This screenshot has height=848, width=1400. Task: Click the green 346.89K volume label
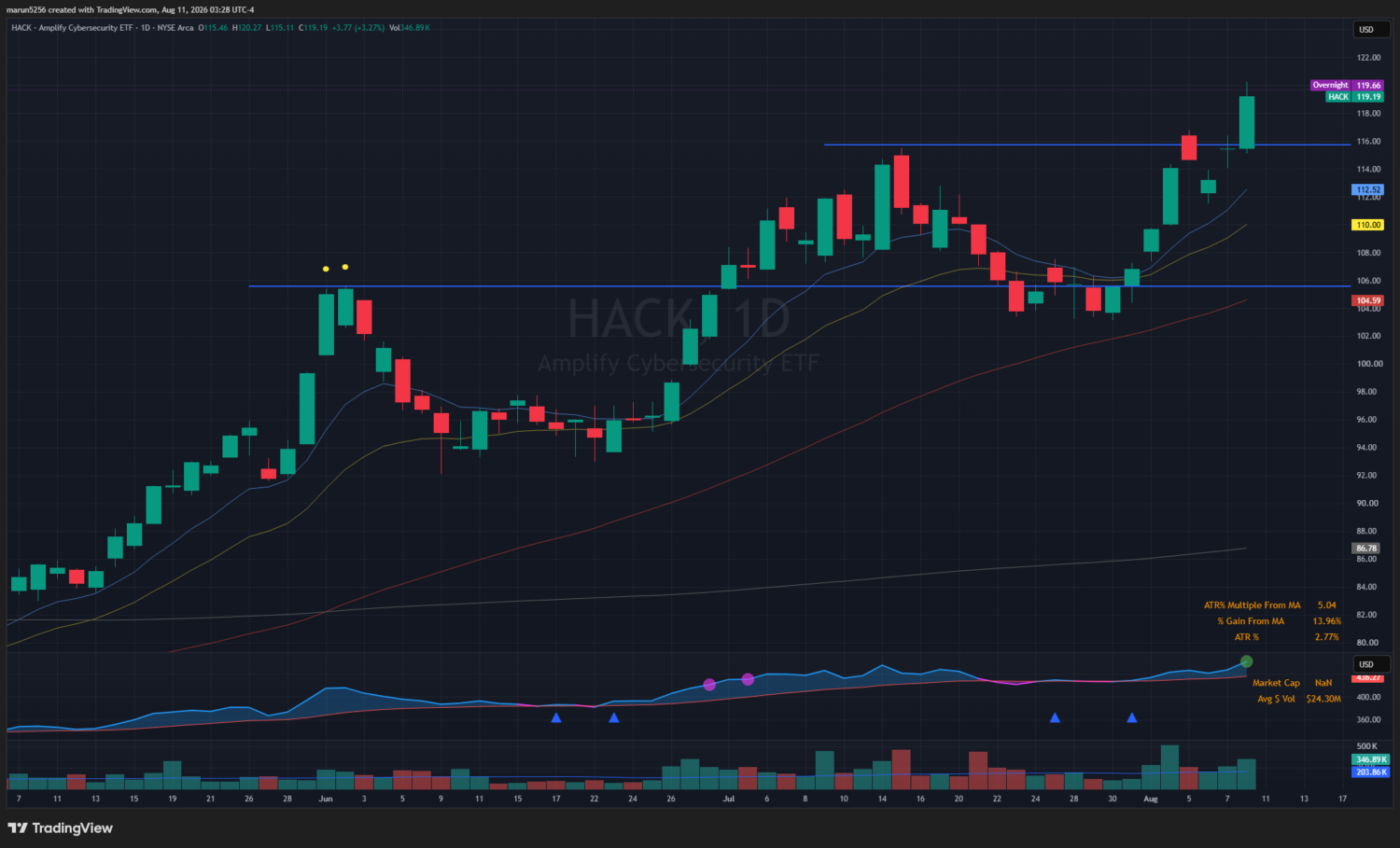pyautogui.click(x=1370, y=759)
